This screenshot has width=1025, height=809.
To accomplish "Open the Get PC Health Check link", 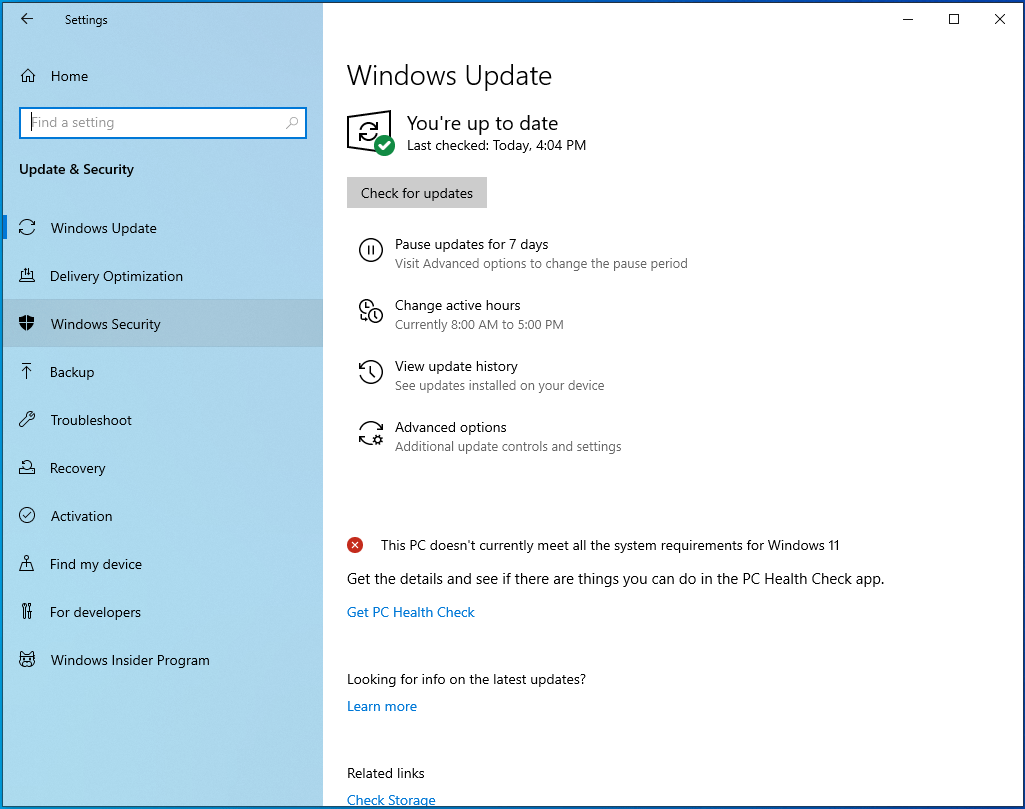I will 410,612.
